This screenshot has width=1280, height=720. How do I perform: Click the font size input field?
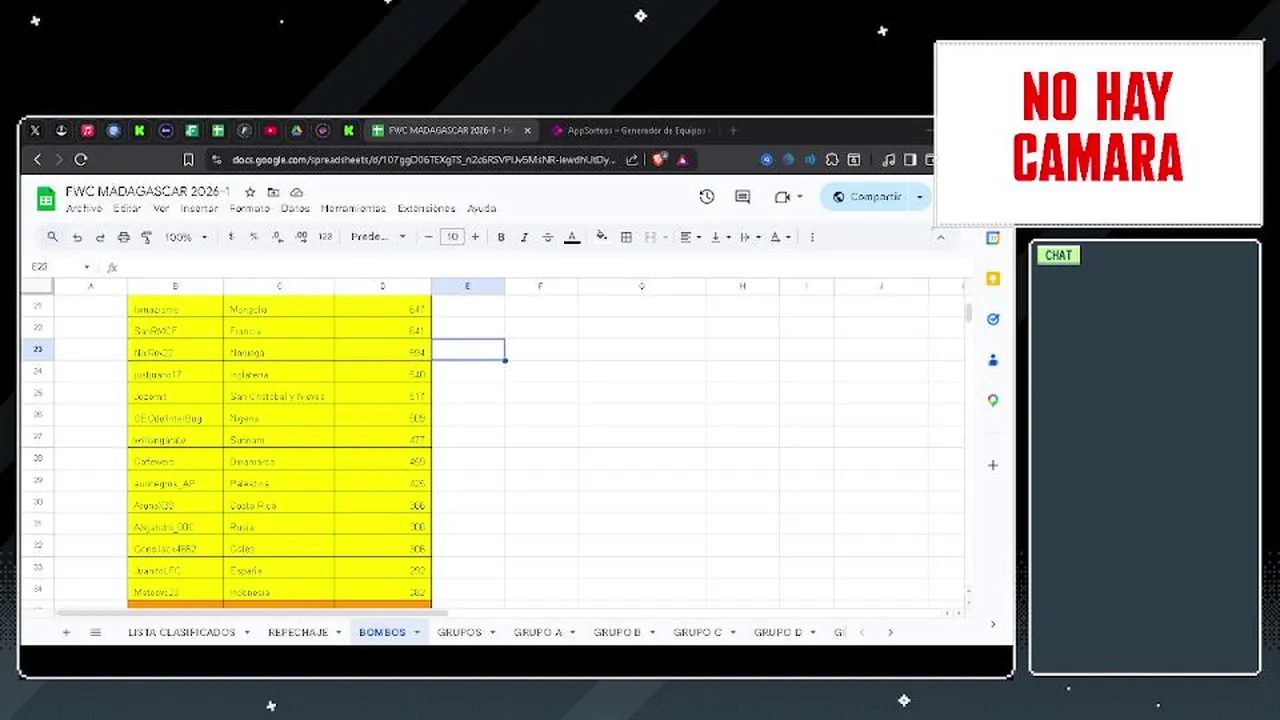[452, 237]
